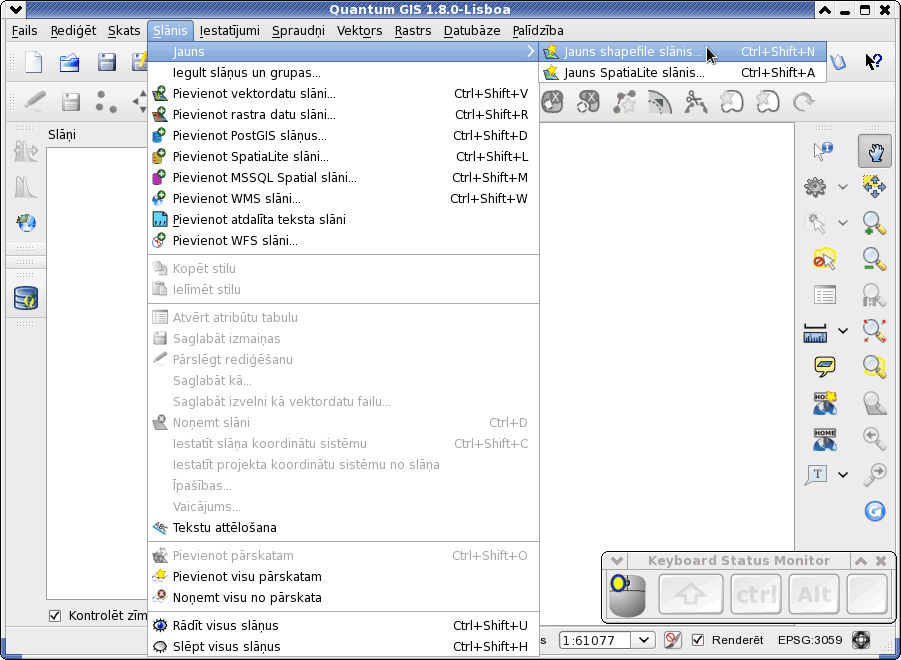Open the Fails menu
The width and height of the screenshot is (901, 660).
(x=25, y=30)
